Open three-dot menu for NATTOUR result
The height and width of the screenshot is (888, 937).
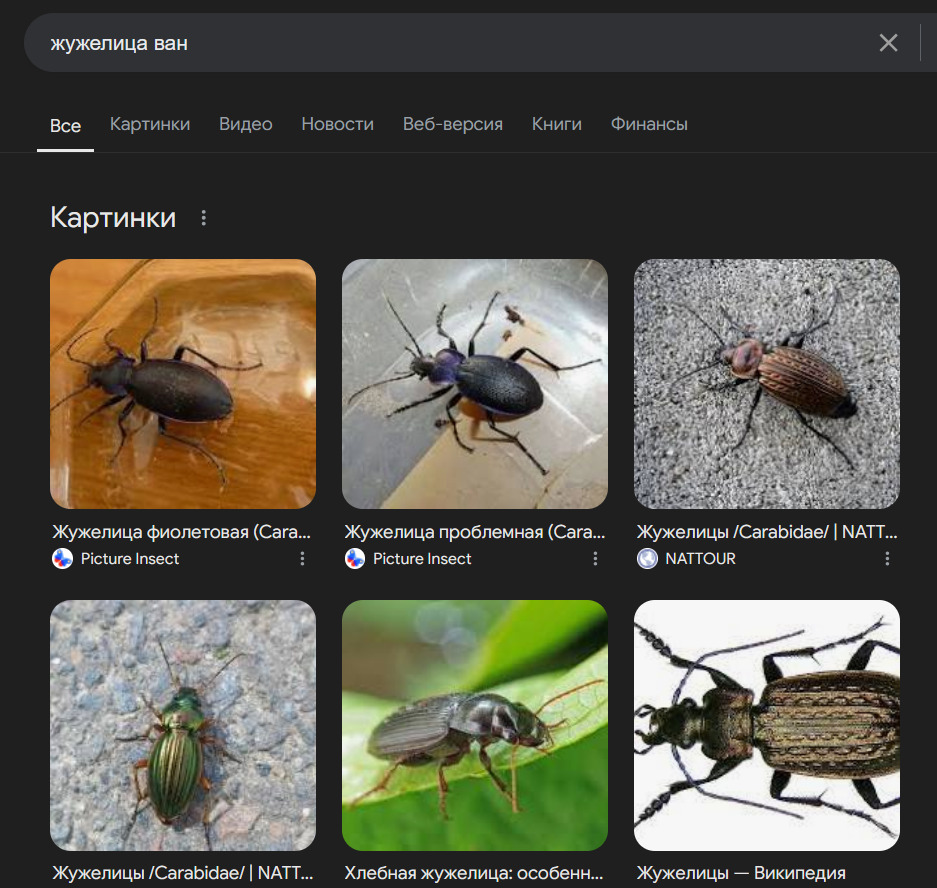pos(887,559)
